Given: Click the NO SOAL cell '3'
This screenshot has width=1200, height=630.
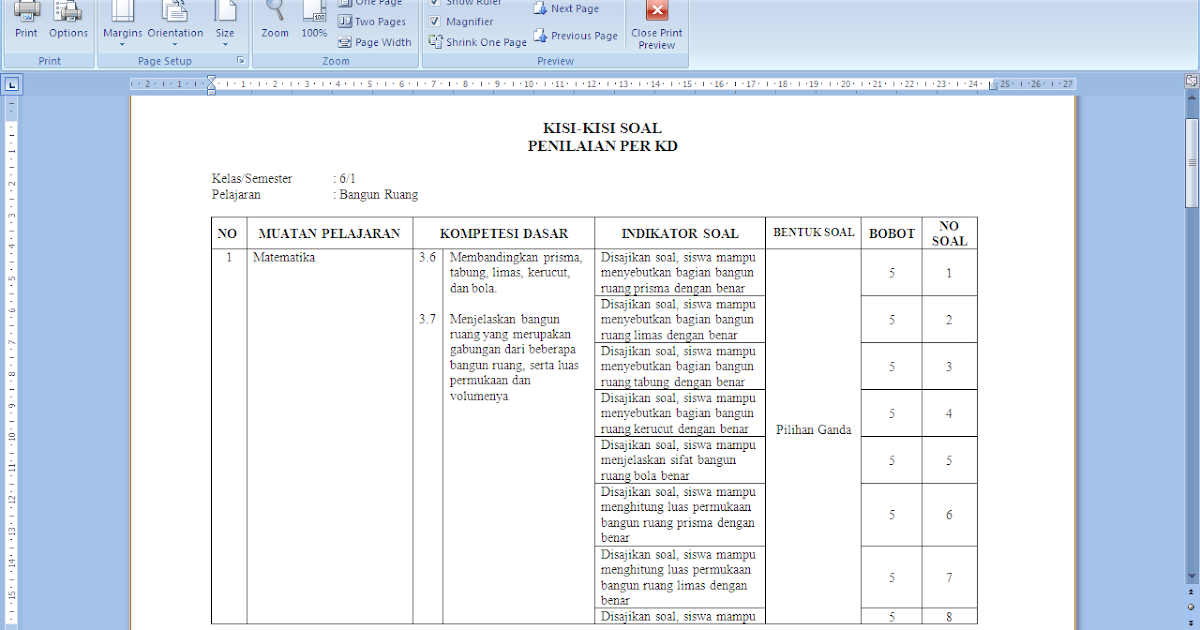Looking at the screenshot, I should point(949,367).
